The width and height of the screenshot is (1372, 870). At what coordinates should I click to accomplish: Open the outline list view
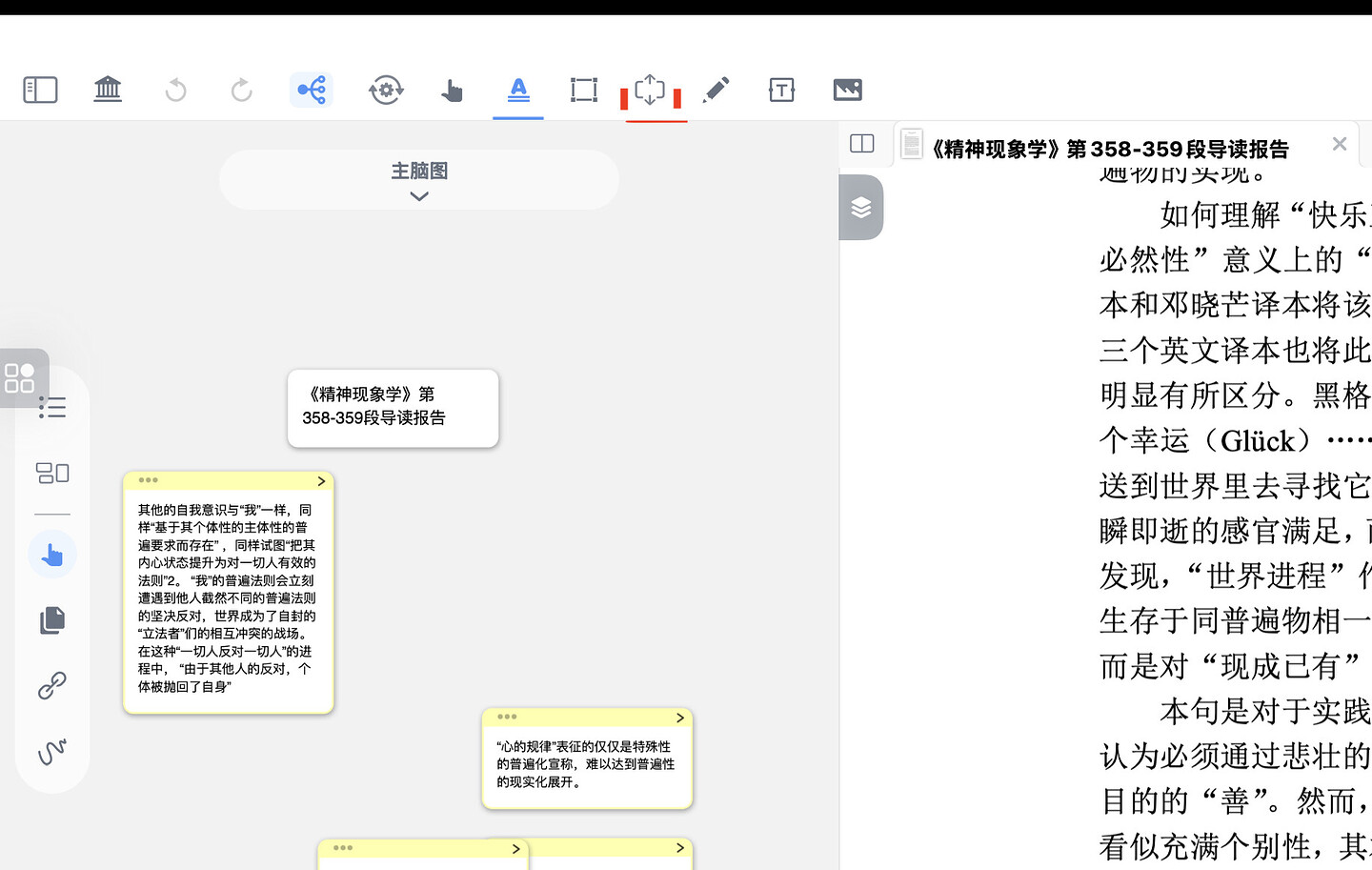click(x=52, y=408)
